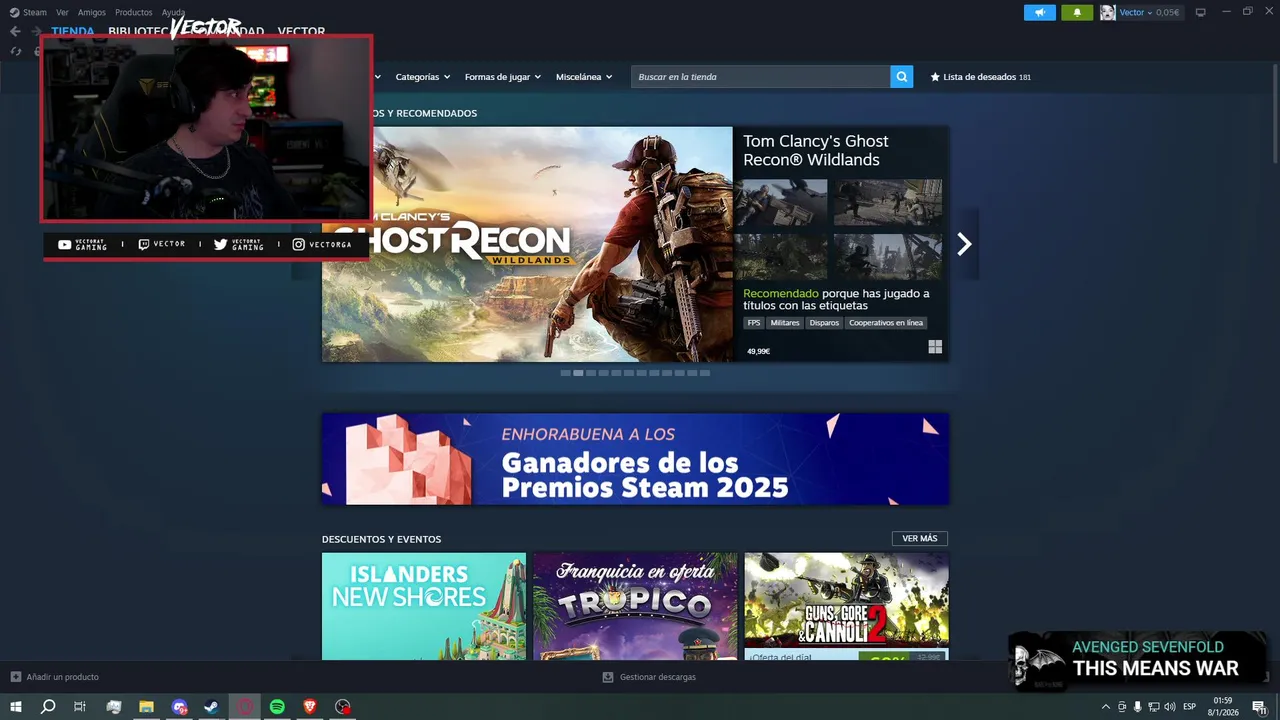Show hidden system tray icons chevron
The height and width of the screenshot is (720, 1280).
click(1105, 707)
